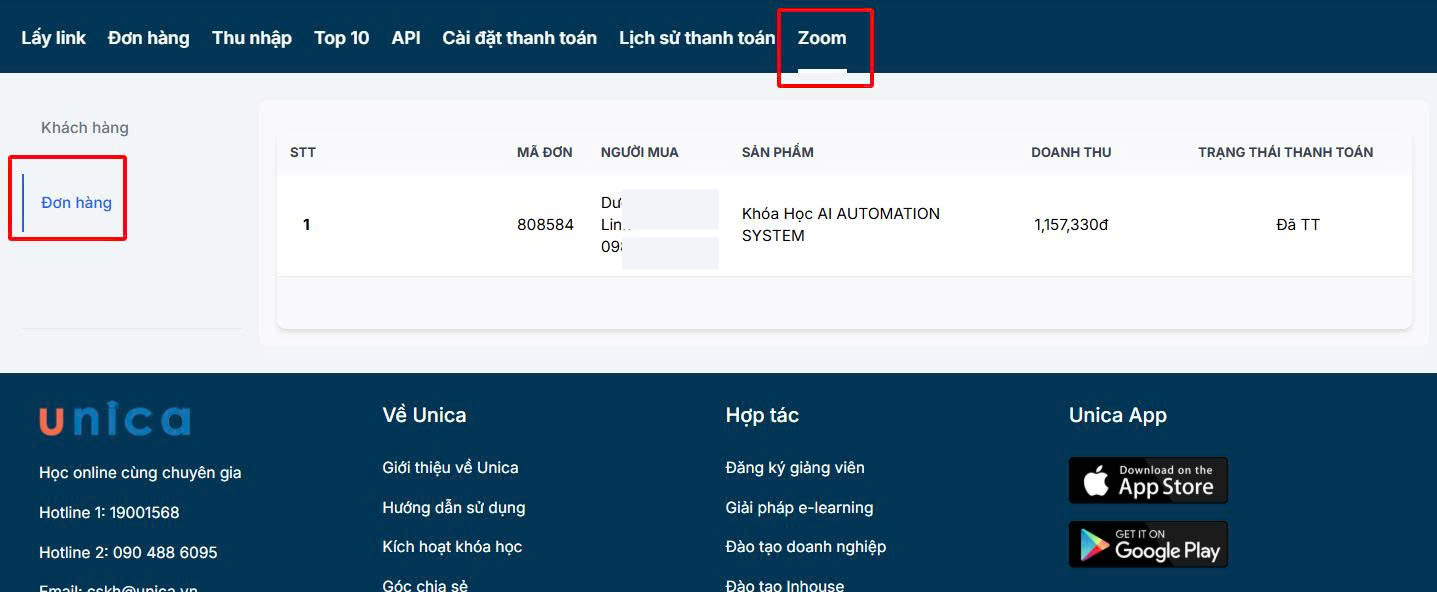Viewport: 1437px width, 592px height.
Task: Click Kích hoạt khóa học link
Action: coord(452,547)
